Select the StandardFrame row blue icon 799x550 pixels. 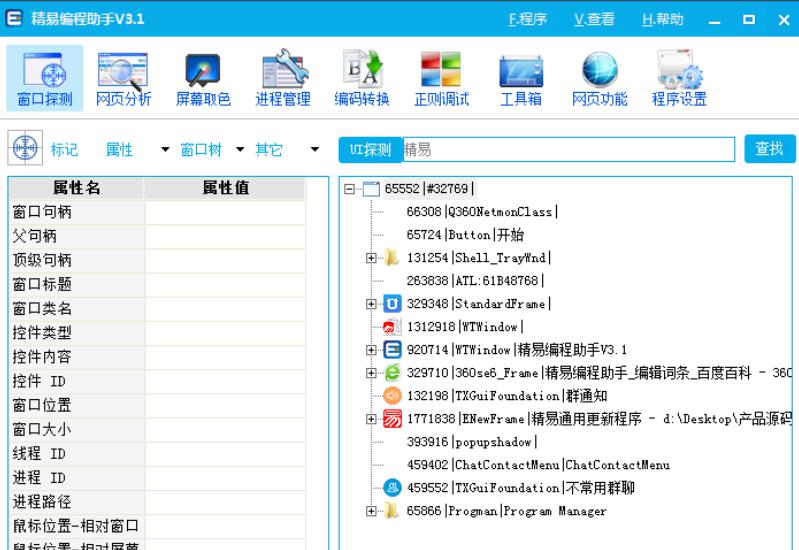pos(392,304)
